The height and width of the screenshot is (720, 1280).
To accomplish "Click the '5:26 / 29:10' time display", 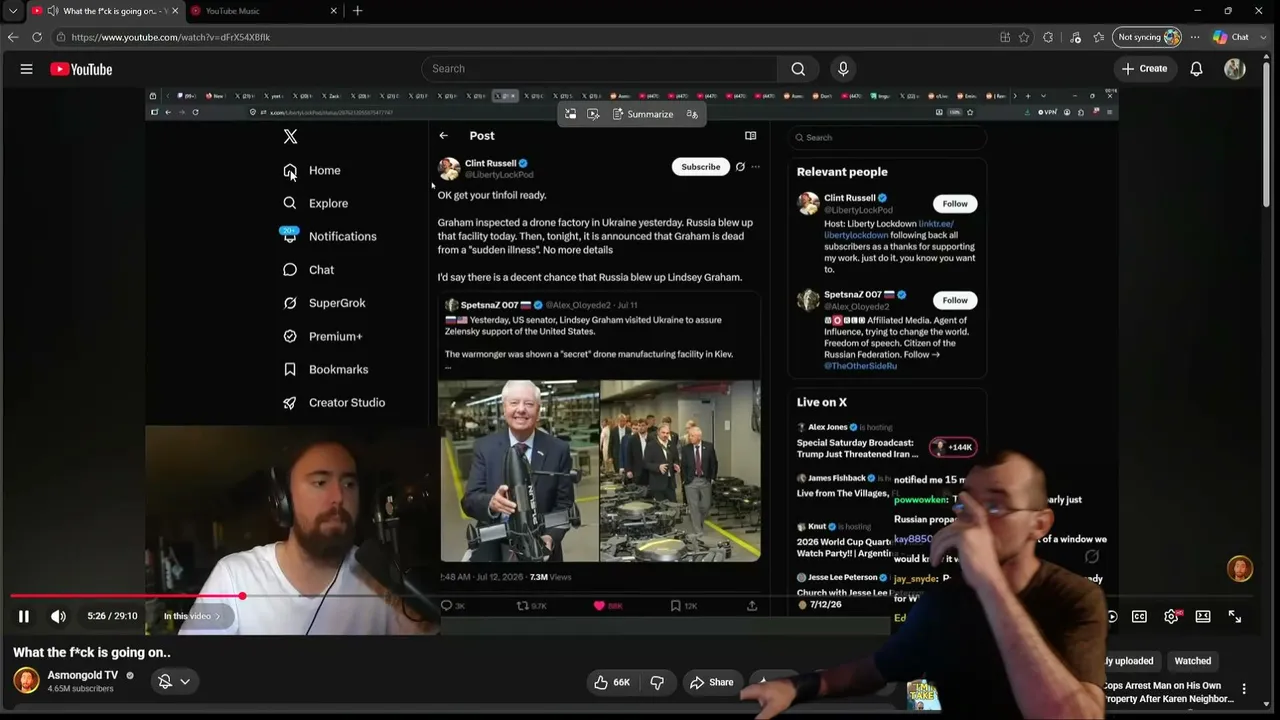I will 112,616.
